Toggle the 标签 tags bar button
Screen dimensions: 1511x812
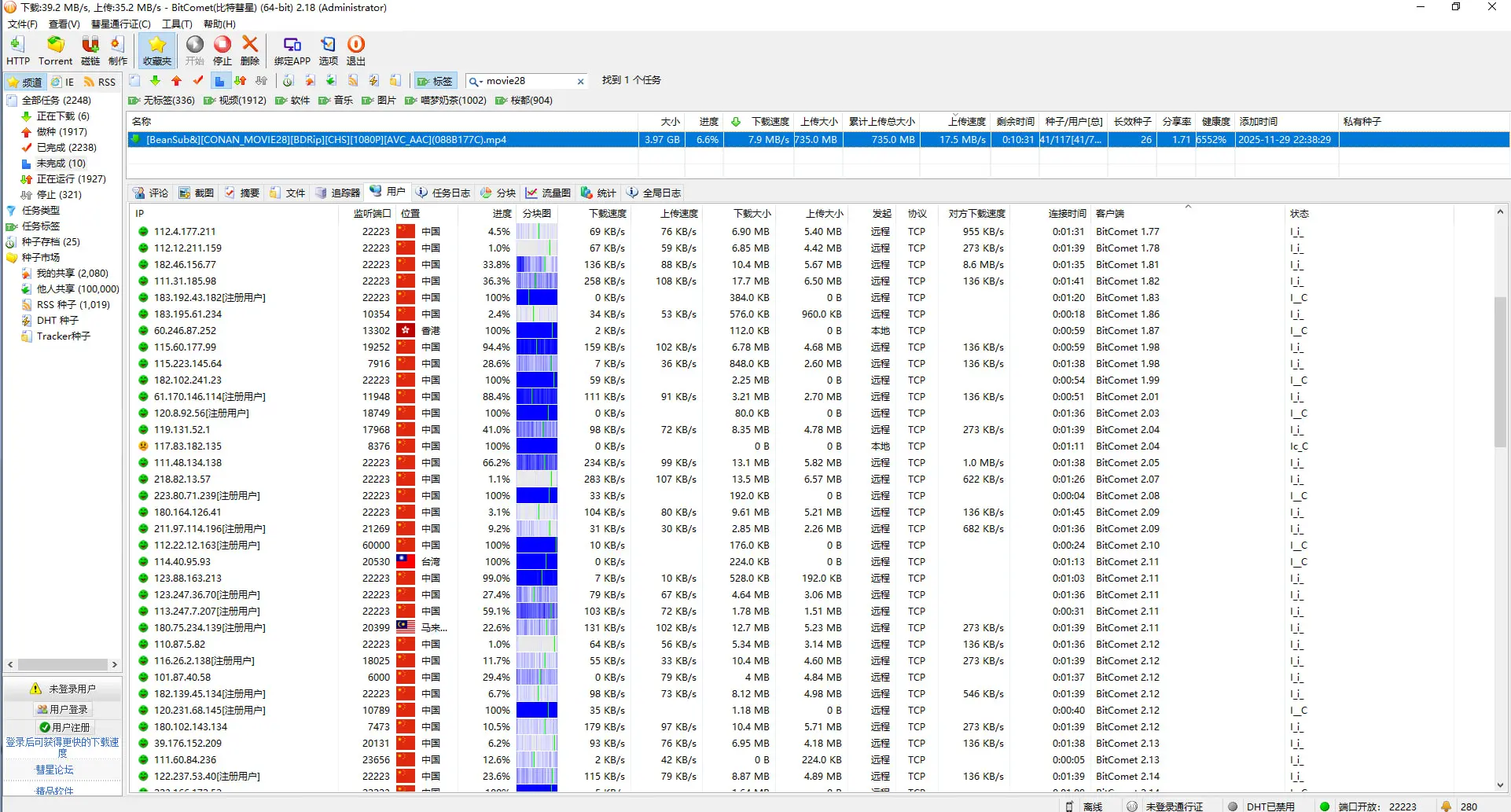click(x=435, y=81)
